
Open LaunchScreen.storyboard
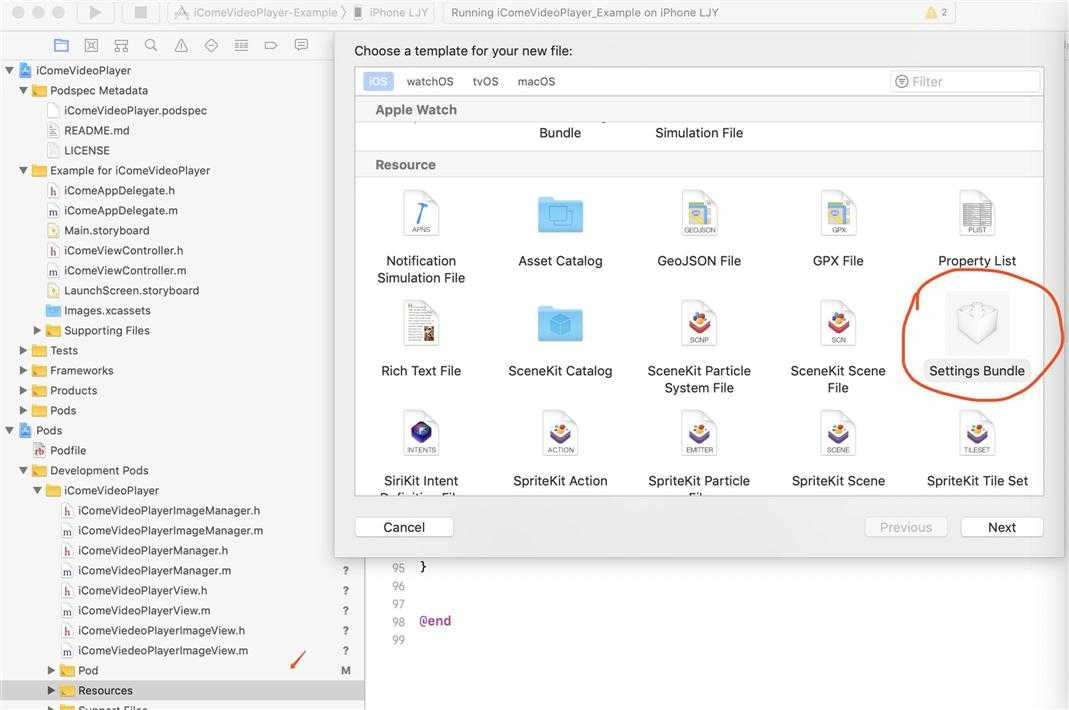132,291
